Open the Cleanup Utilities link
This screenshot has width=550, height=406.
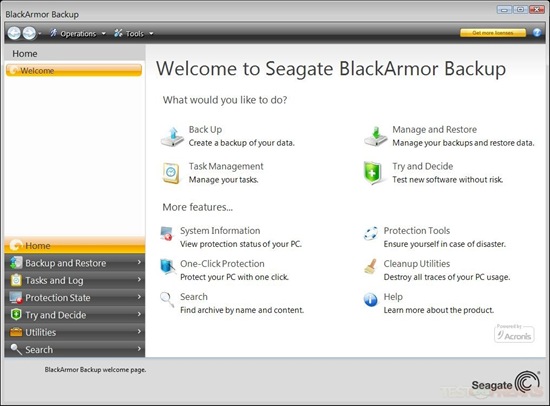417,264
